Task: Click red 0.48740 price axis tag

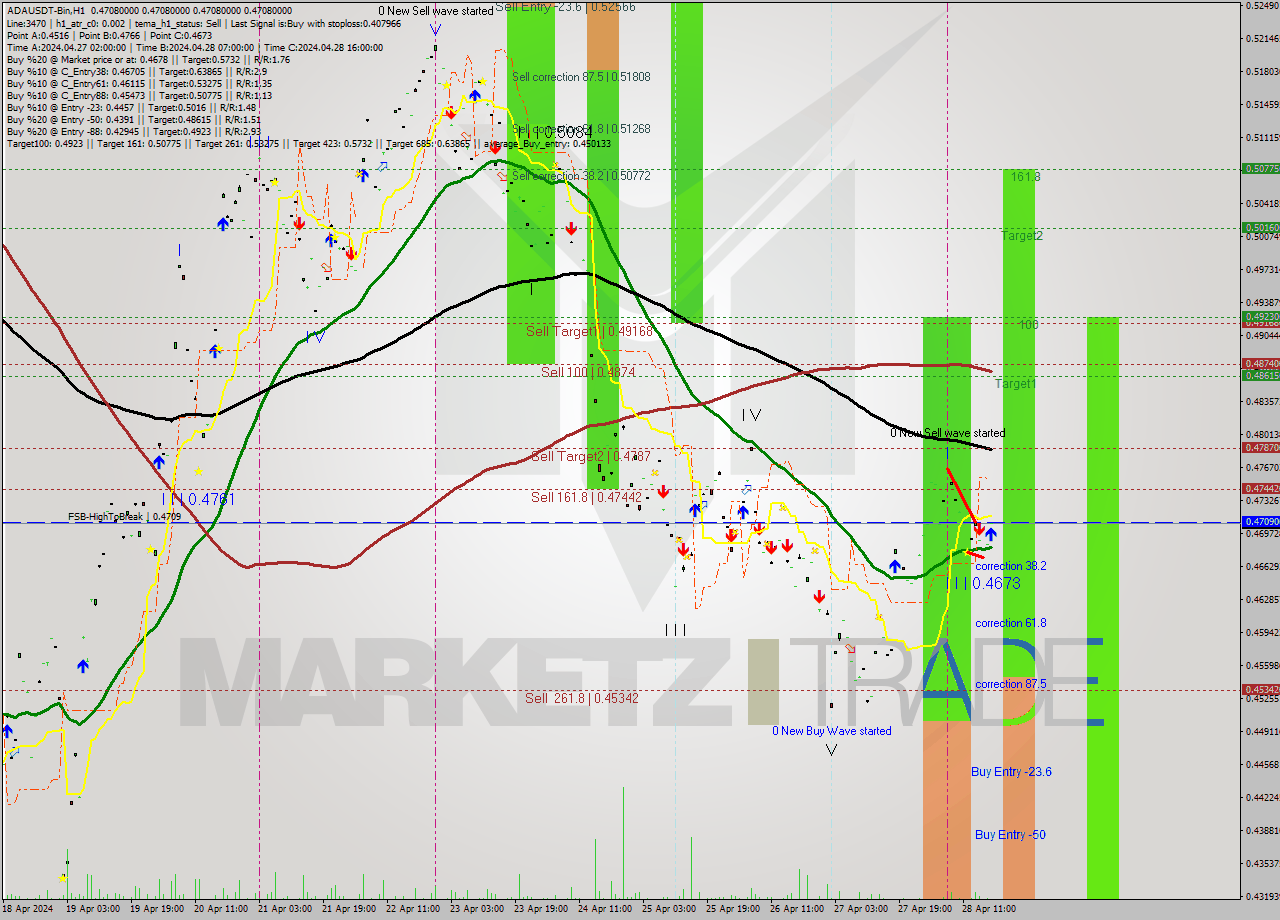Action: [x=1261, y=364]
